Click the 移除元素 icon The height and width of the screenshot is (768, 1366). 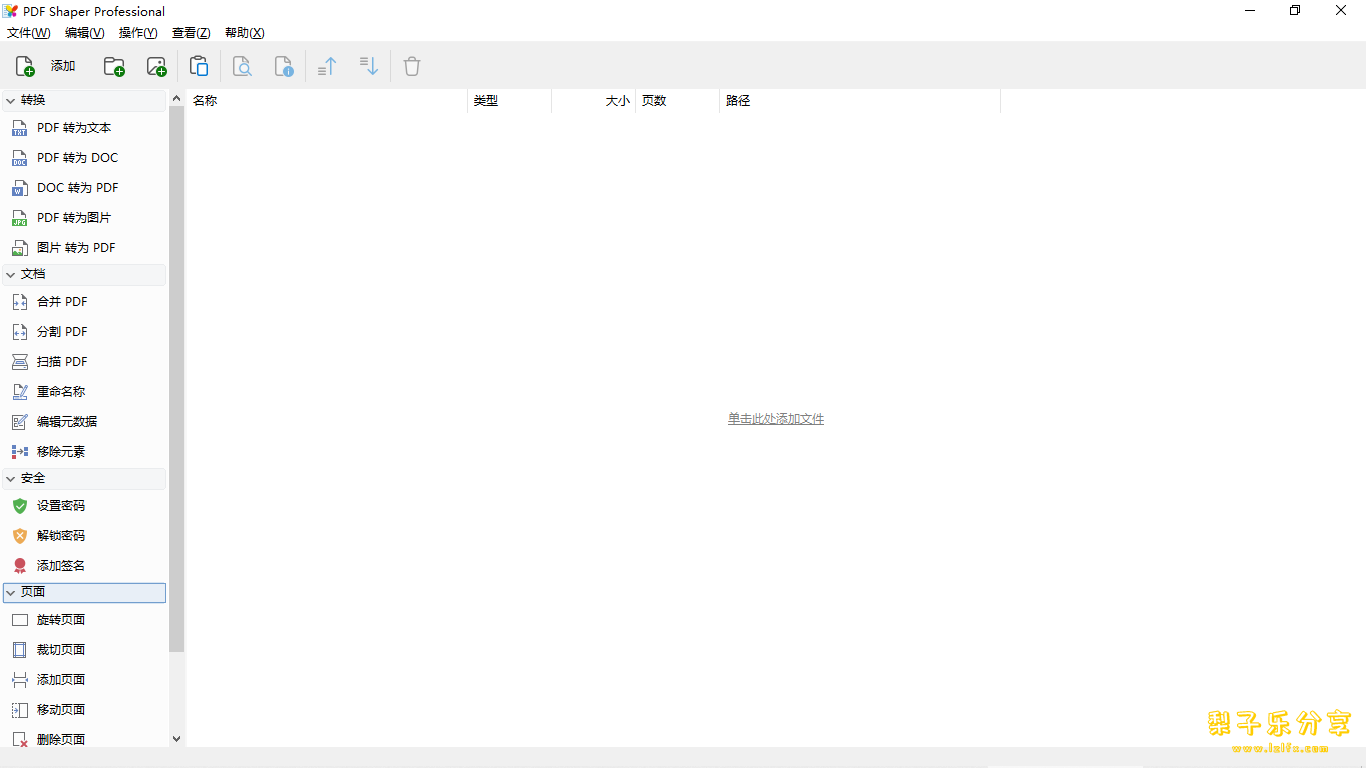pyautogui.click(x=19, y=452)
